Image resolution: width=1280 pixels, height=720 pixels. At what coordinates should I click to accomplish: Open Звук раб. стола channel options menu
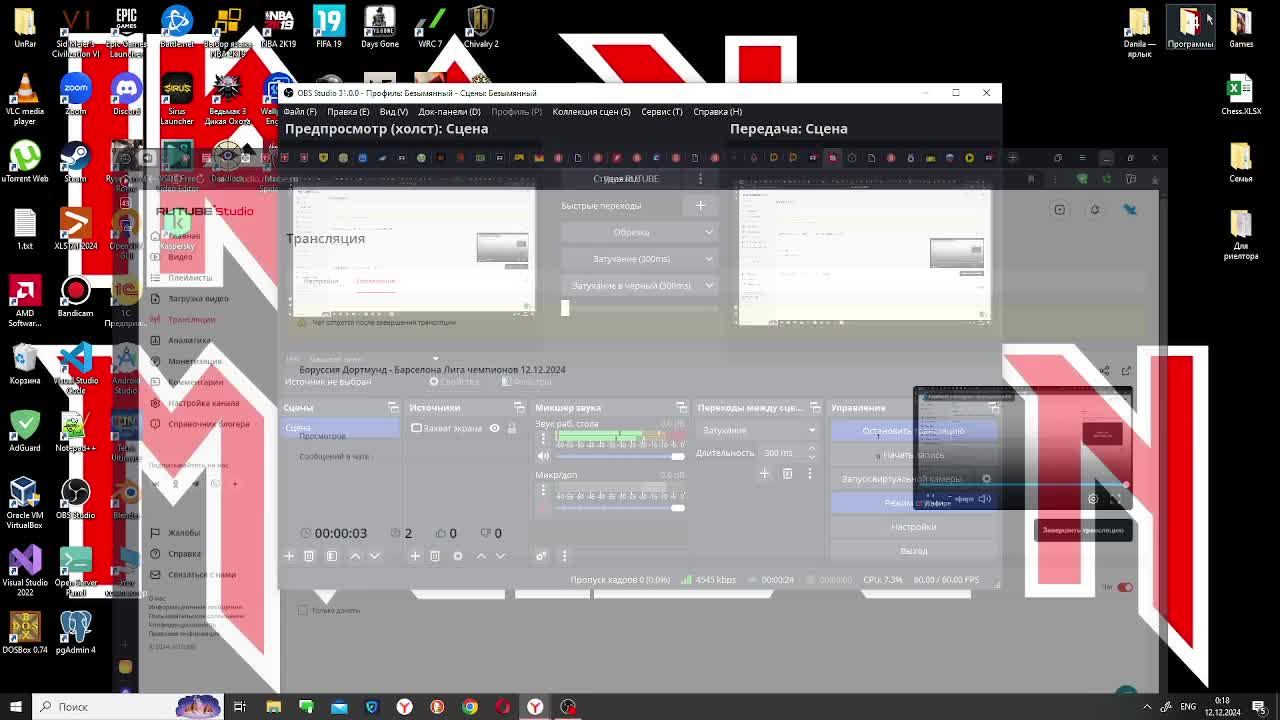(x=543, y=438)
